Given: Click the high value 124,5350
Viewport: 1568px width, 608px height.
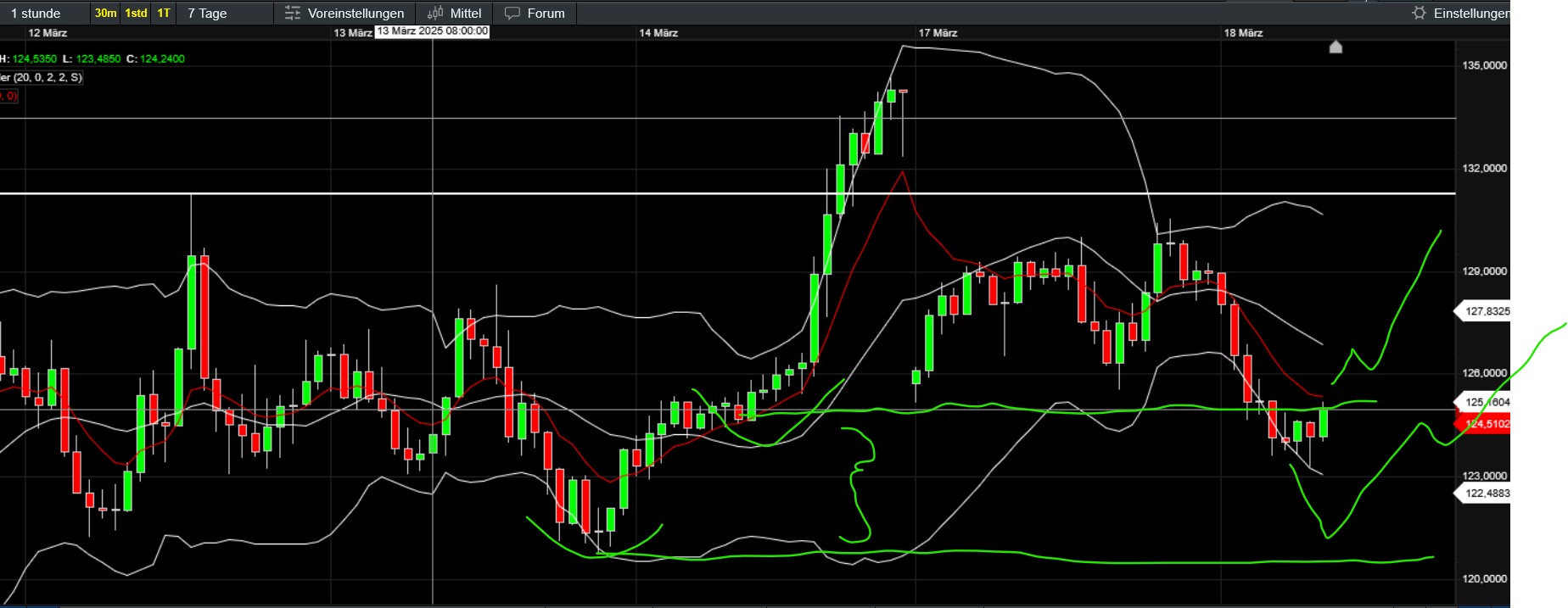Looking at the screenshot, I should [35, 59].
